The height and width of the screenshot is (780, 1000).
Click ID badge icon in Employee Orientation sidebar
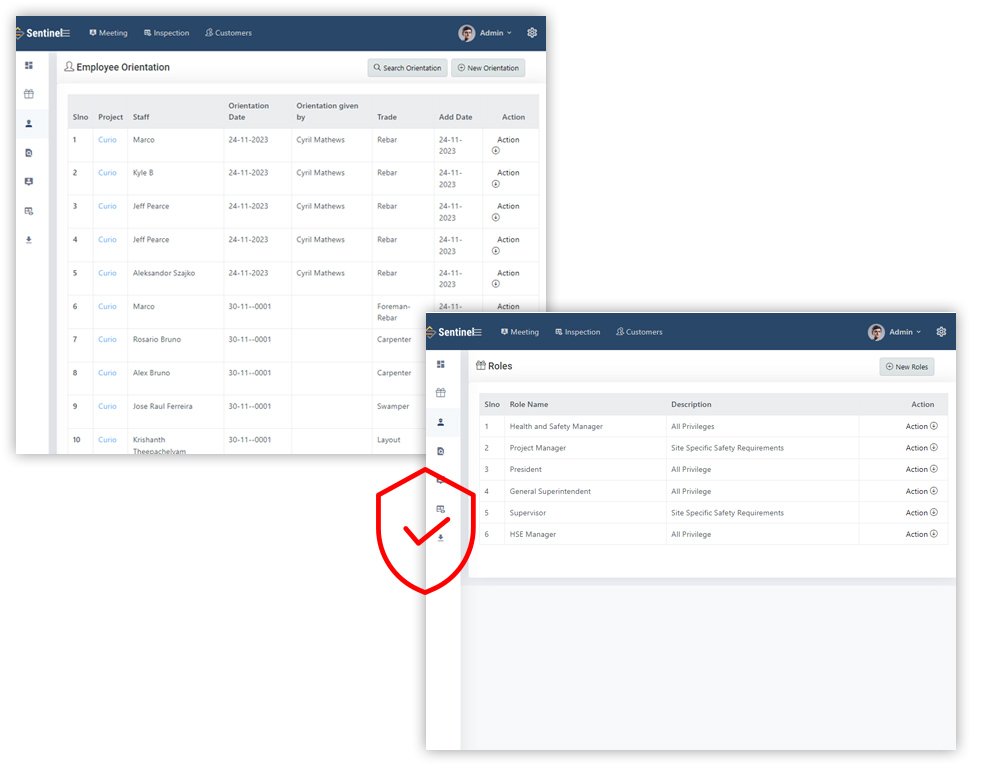[29, 182]
